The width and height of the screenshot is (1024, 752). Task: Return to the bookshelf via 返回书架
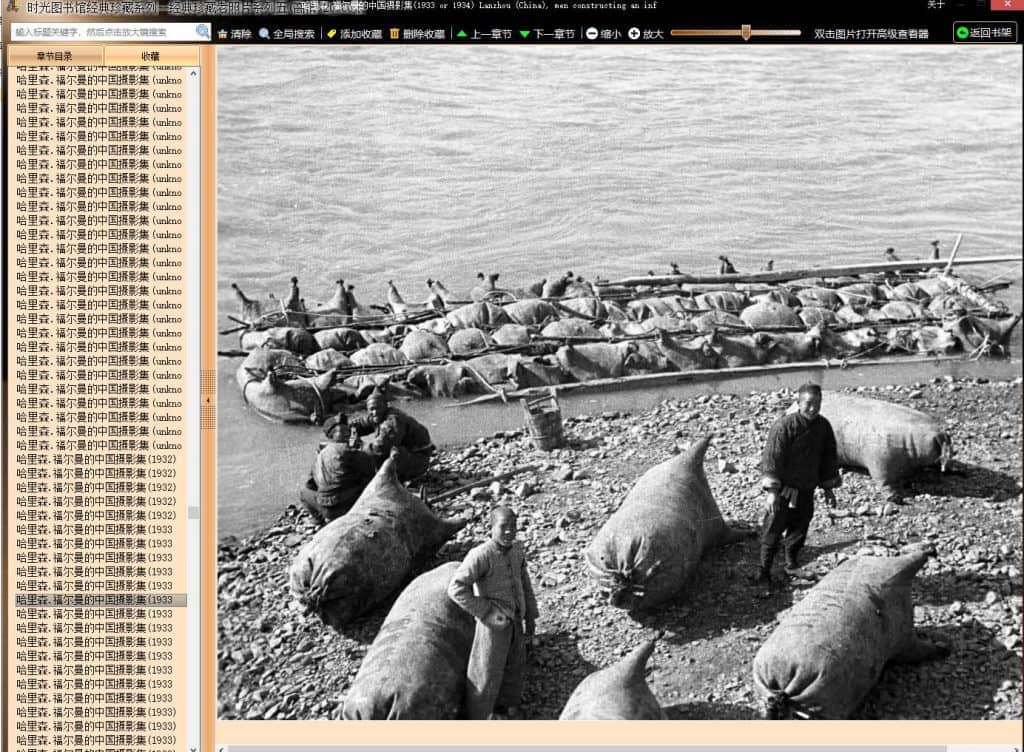tap(984, 33)
